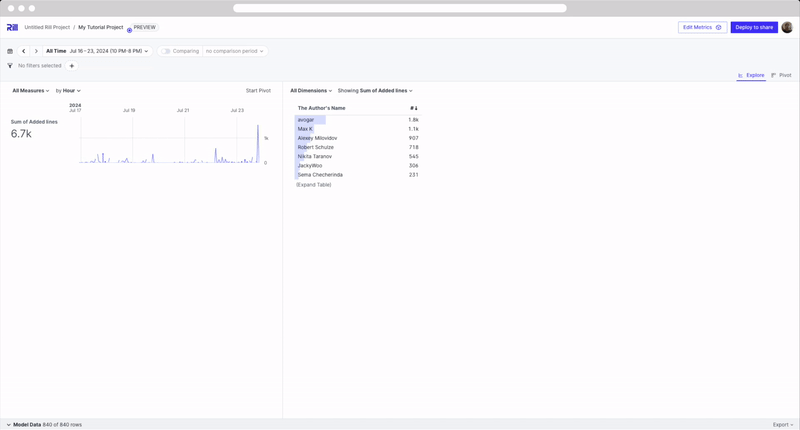The image size is (800, 430).
Task: Open All Measures dropdown
Action: (x=31, y=91)
